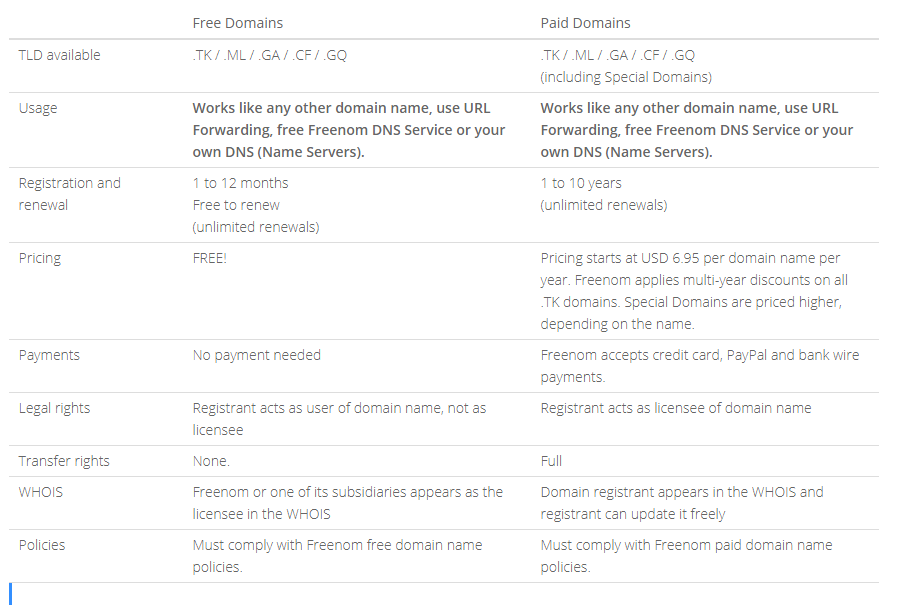Select the Pricing row label
The image size is (899, 613).
40,258
